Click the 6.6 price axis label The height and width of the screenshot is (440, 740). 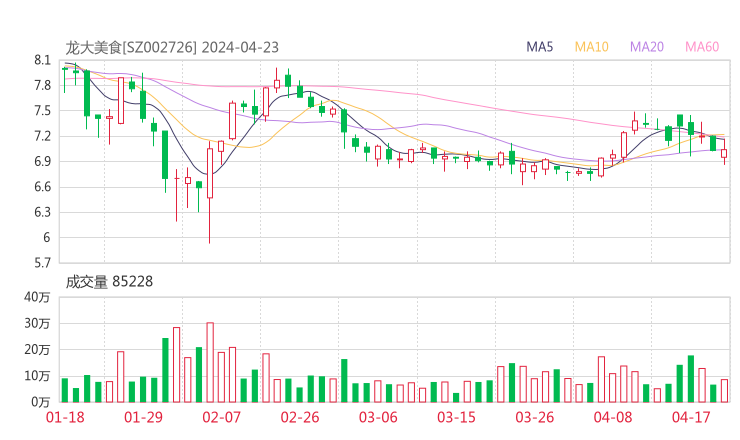click(x=42, y=187)
